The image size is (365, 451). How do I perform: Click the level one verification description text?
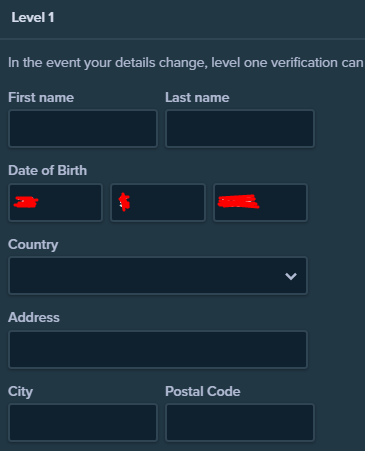pos(185,63)
